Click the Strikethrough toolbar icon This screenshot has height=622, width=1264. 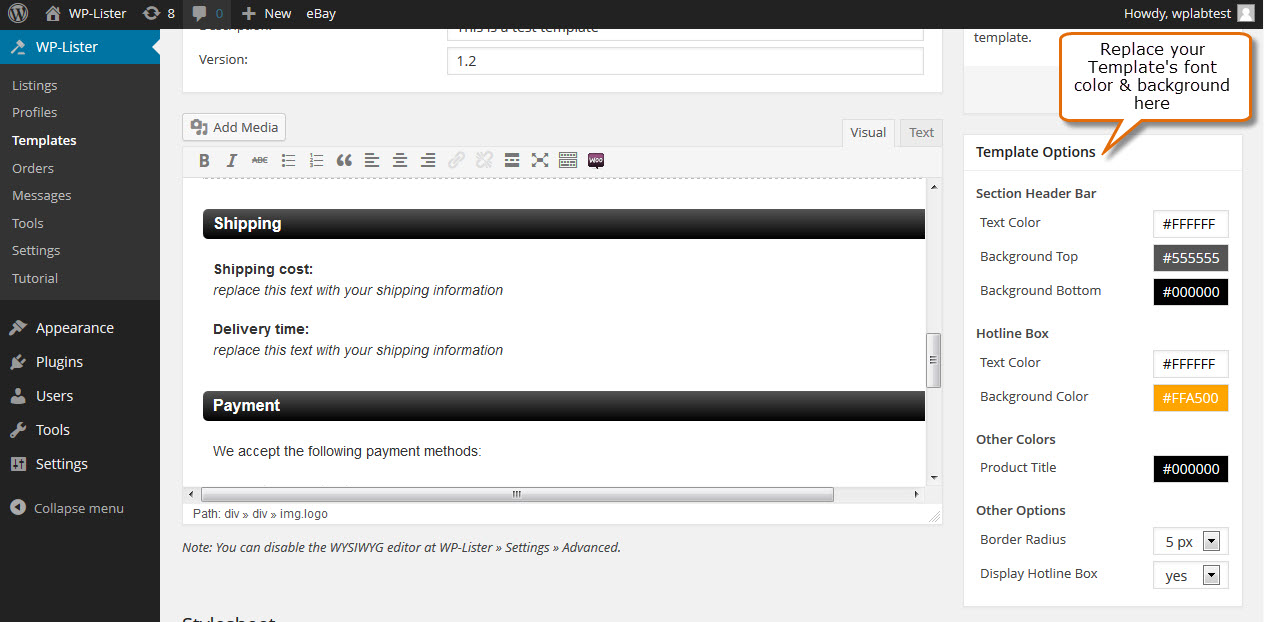coord(260,160)
